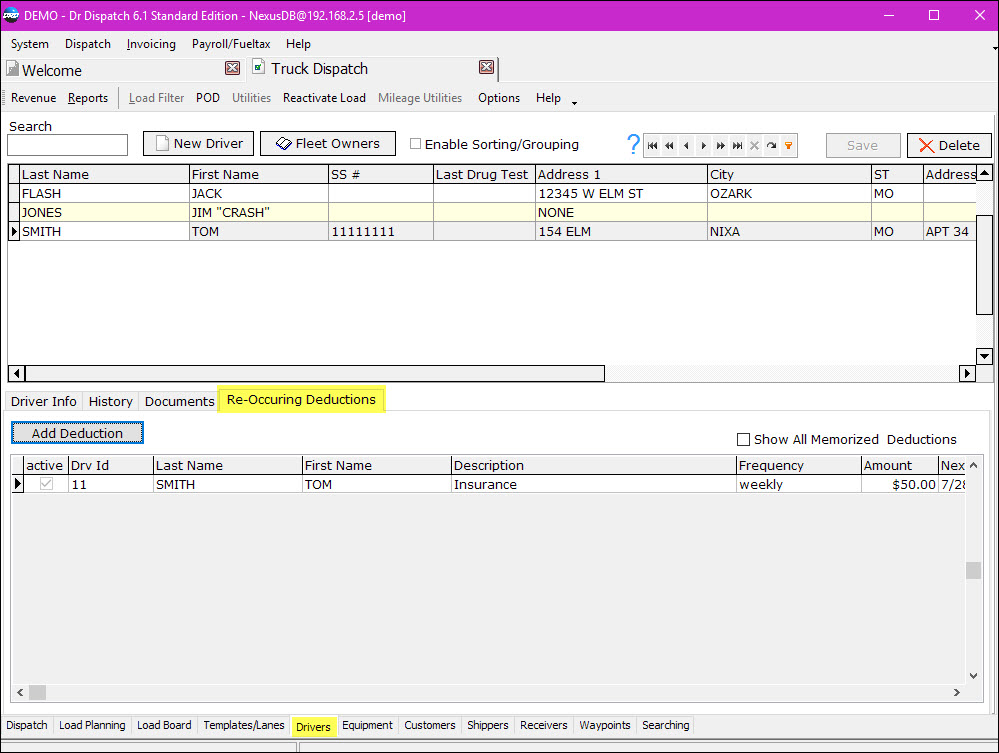Skip forward a page of records

tap(721, 146)
